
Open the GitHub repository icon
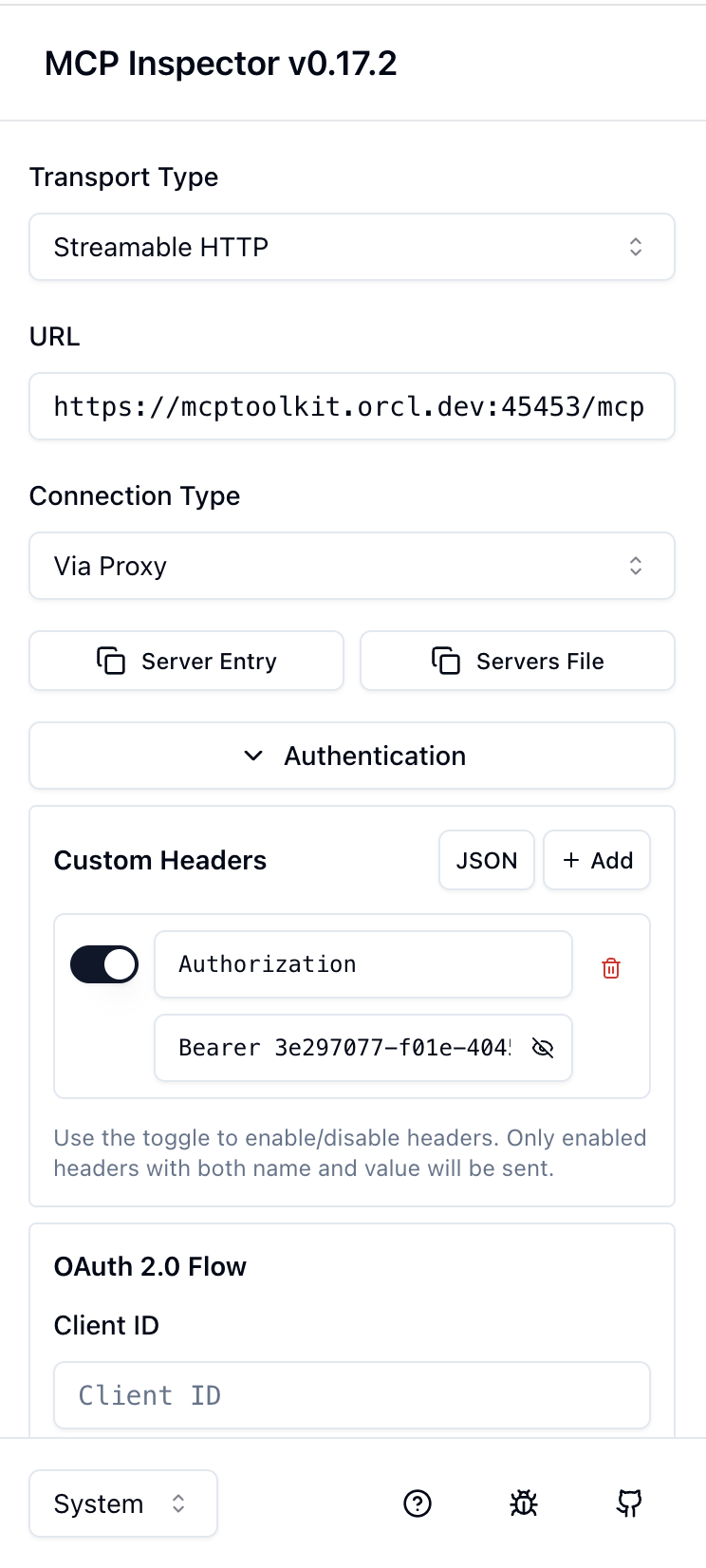point(629,1503)
